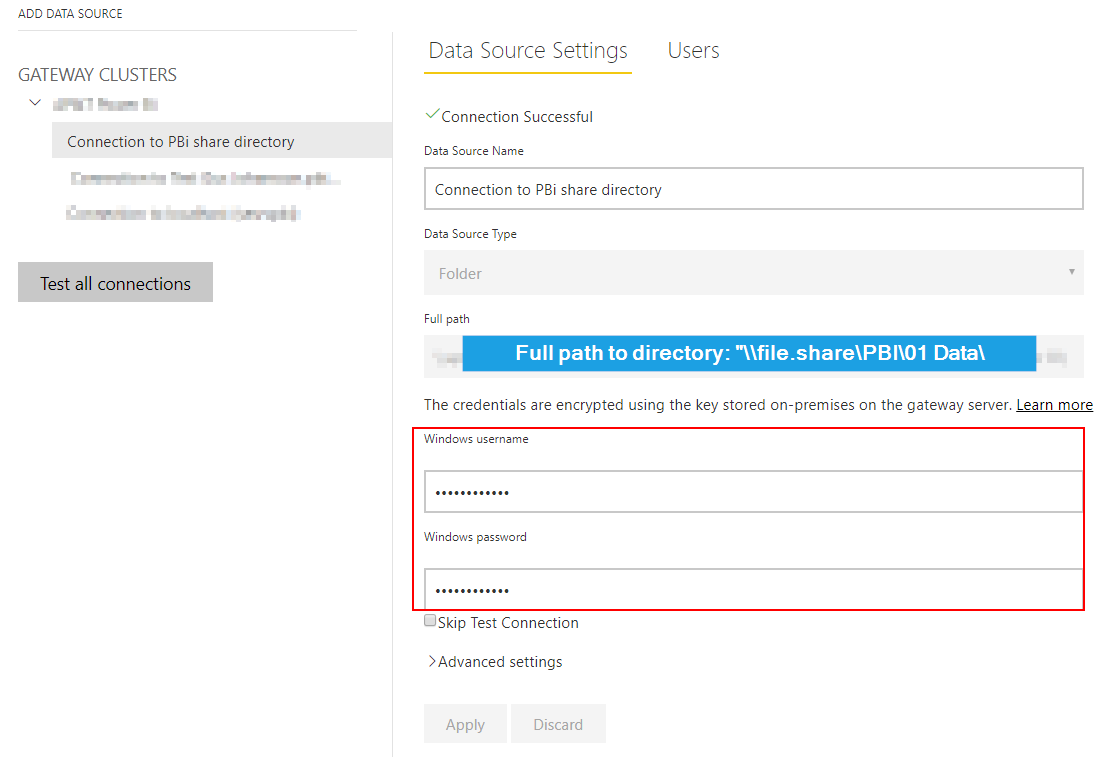Open the Learn more link
Image resolution: width=1108 pixels, height=757 pixels.
1054,405
